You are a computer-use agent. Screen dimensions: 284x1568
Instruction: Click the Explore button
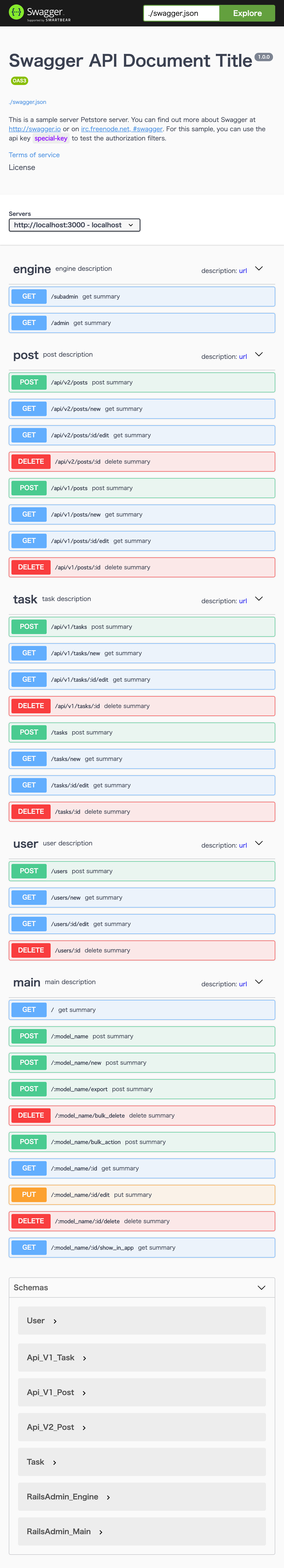[246, 13]
